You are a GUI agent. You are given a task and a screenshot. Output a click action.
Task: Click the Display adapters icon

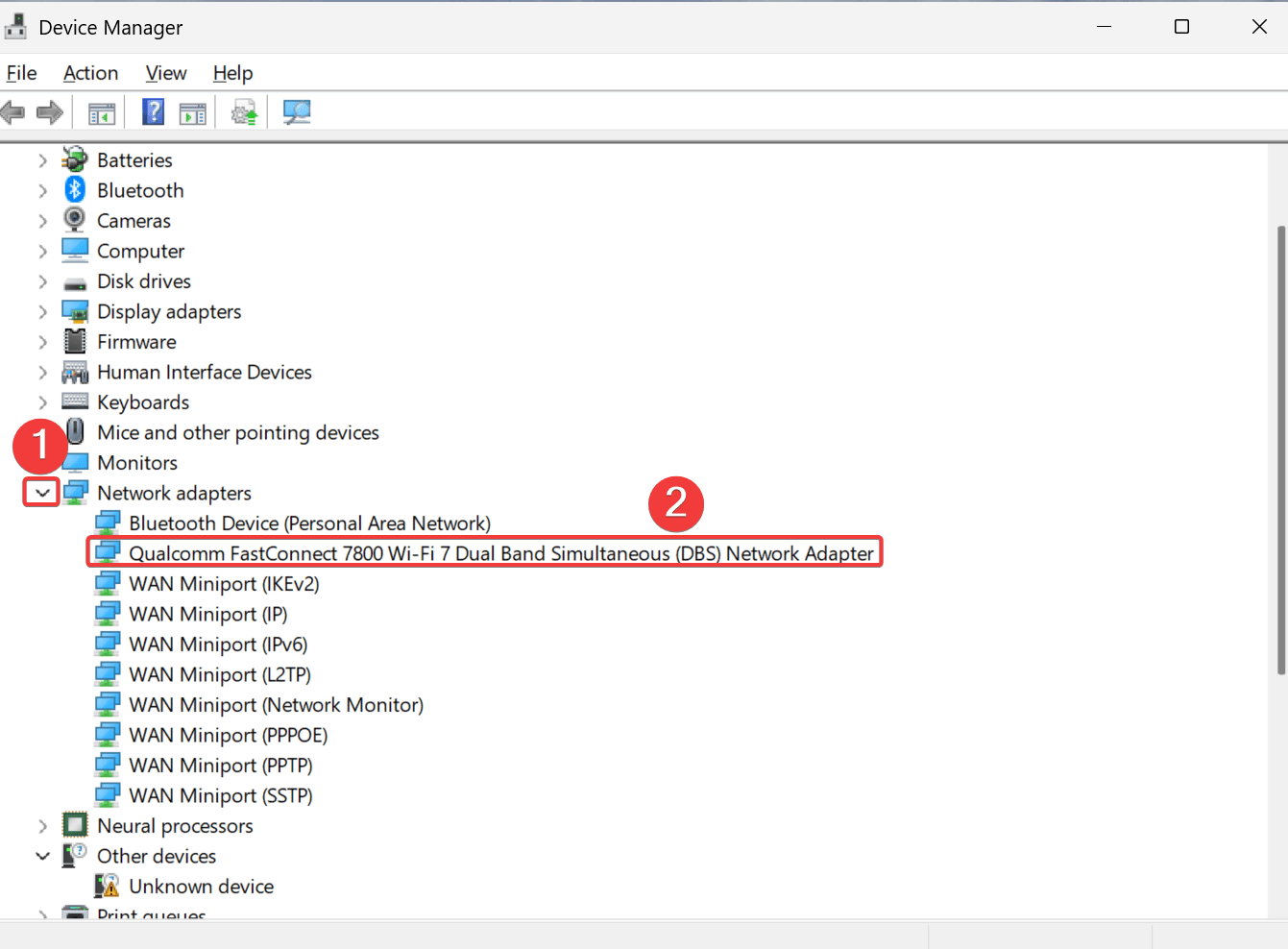point(75,311)
